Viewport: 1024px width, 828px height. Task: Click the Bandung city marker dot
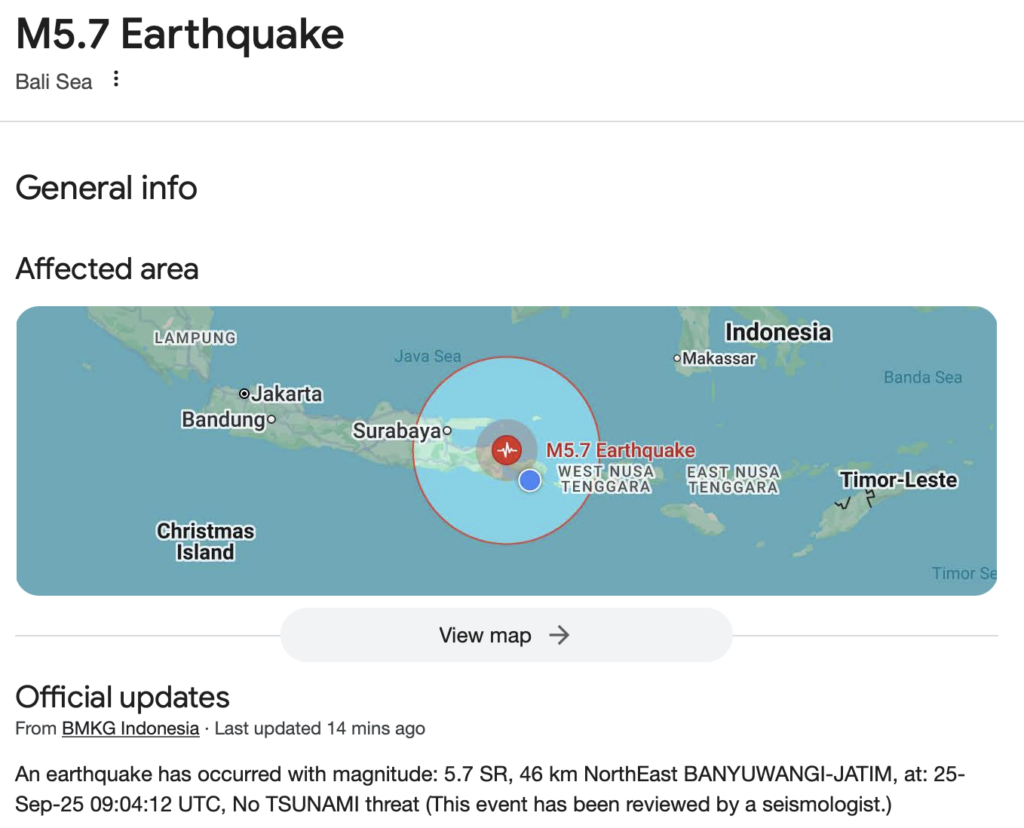[271, 420]
